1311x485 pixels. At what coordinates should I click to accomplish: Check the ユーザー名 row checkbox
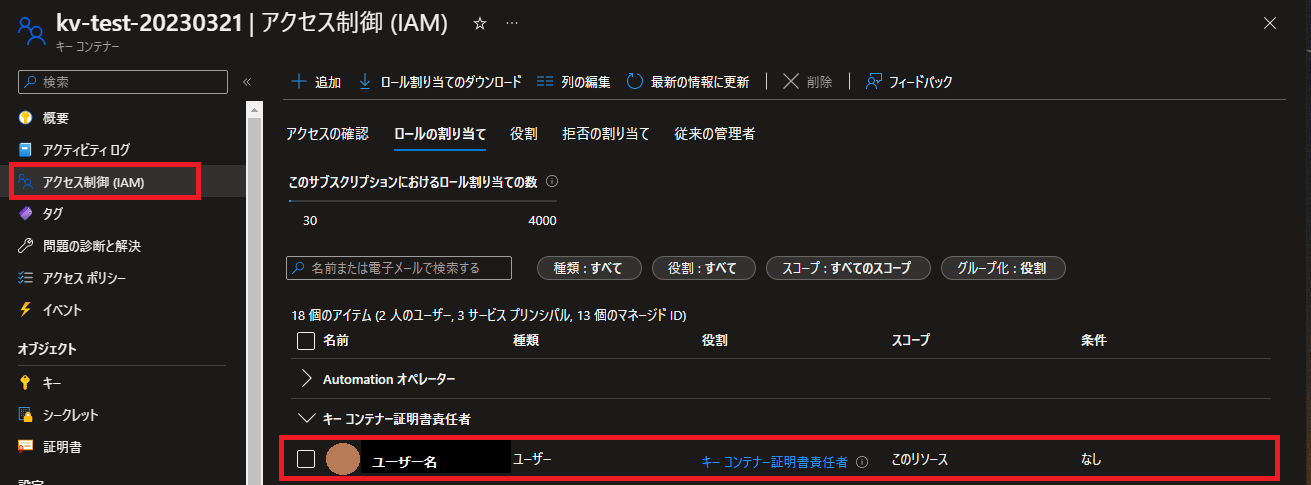tap(306, 459)
